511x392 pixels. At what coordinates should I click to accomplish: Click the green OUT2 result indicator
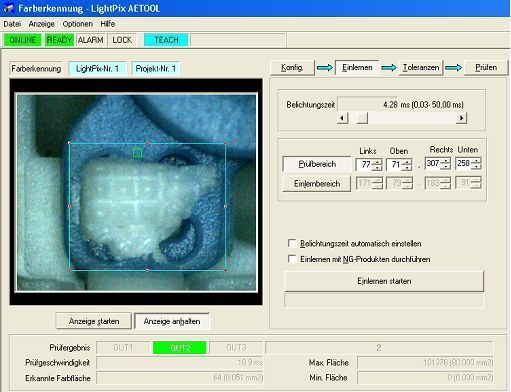tap(180, 348)
